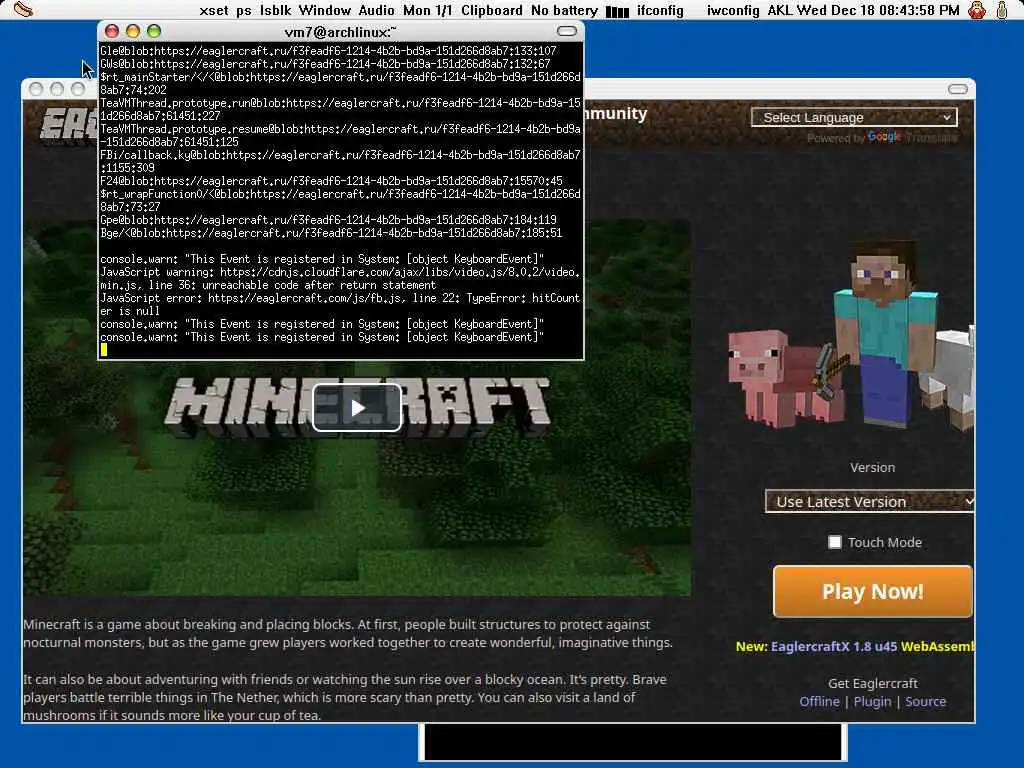
Task: Click the yellow terminal cursor line
Action: [x=104, y=350]
